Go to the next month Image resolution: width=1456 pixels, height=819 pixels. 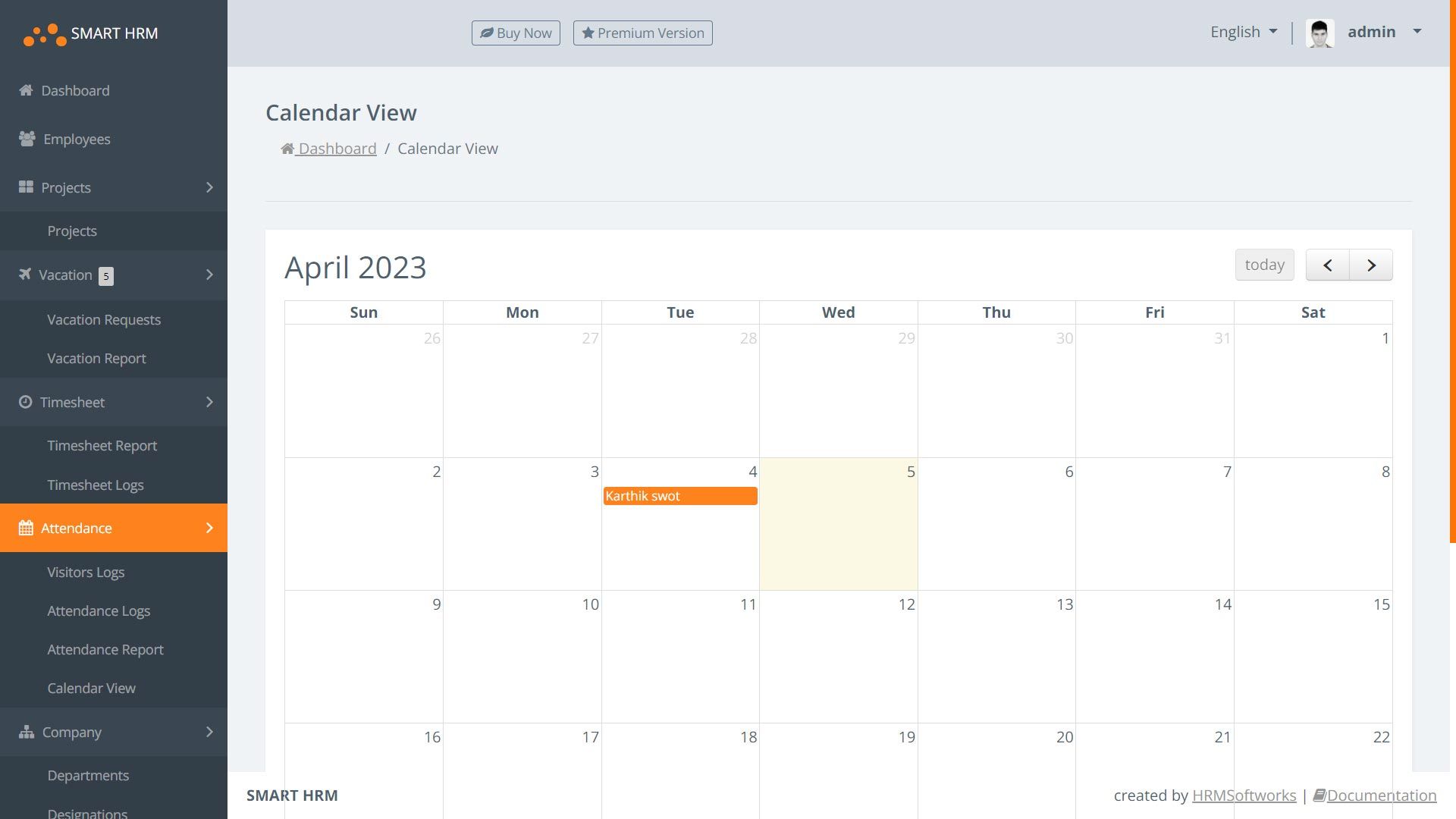1371,265
